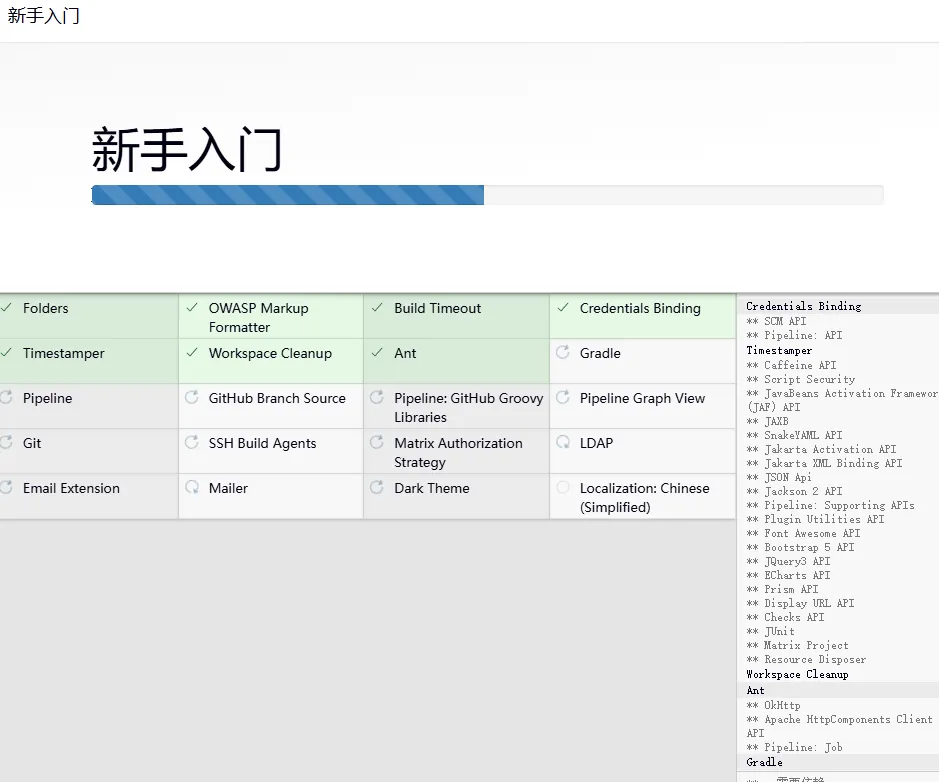Click the checkmark icon for Build Timeout
The height and width of the screenshot is (782, 939).
(377, 308)
